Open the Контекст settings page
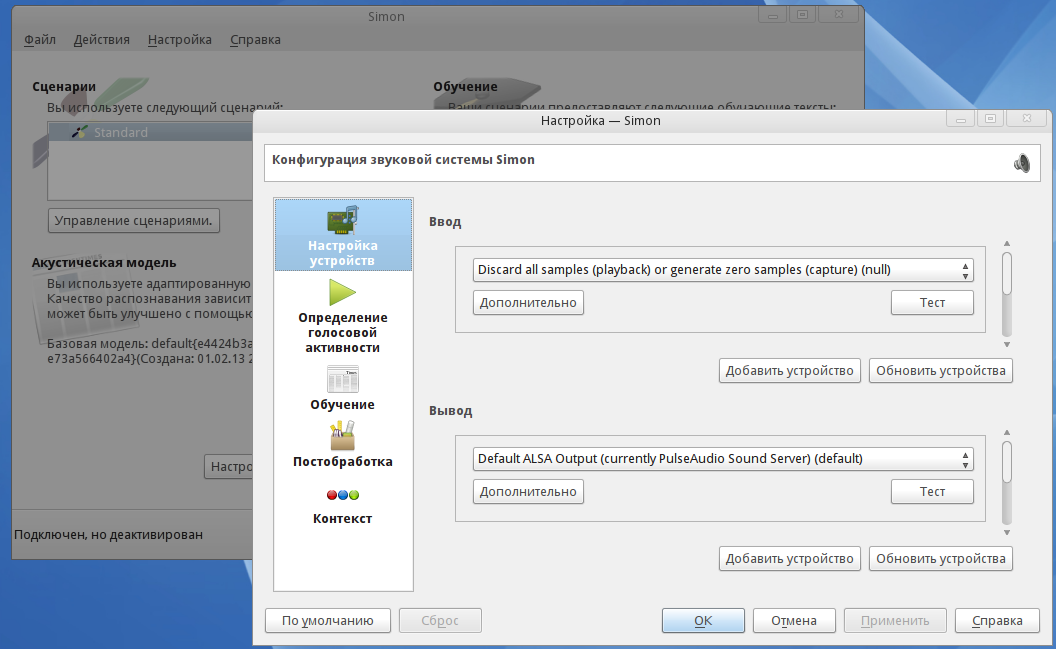Screen dimensions: 1056x649 click(x=343, y=506)
